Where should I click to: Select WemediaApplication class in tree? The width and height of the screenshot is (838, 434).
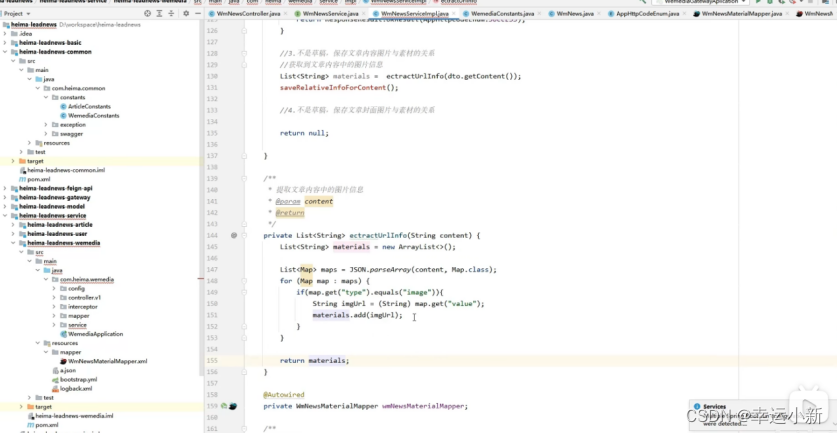(x=95, y=334)
